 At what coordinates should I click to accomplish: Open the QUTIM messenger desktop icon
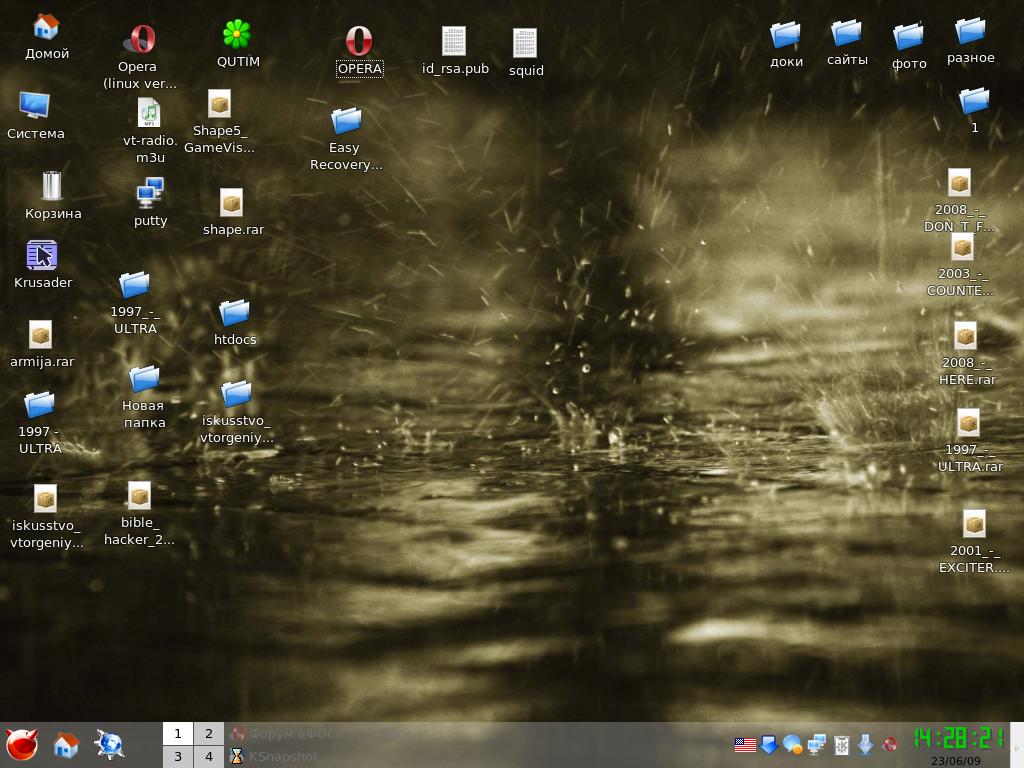point(237,36)
